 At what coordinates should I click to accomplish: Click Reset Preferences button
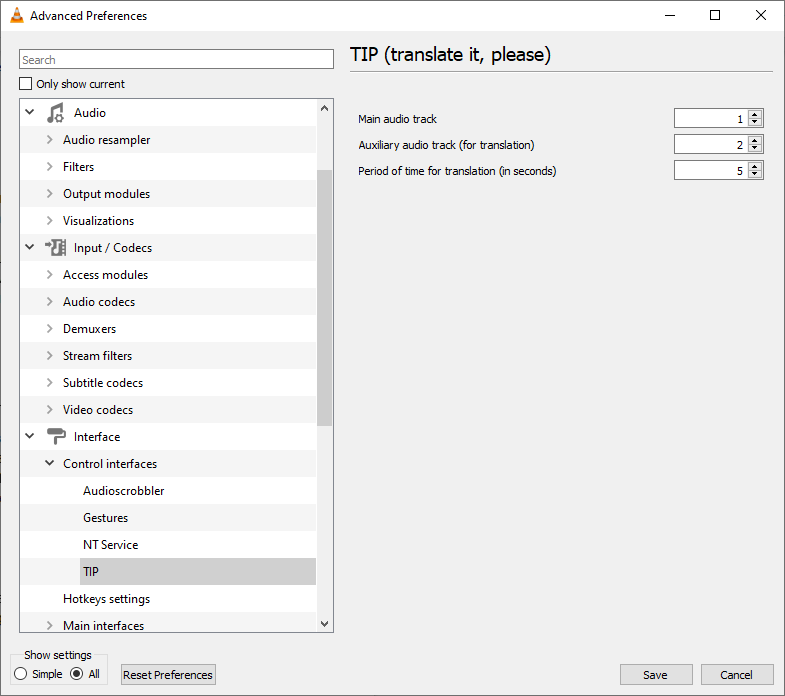[168, 674]
